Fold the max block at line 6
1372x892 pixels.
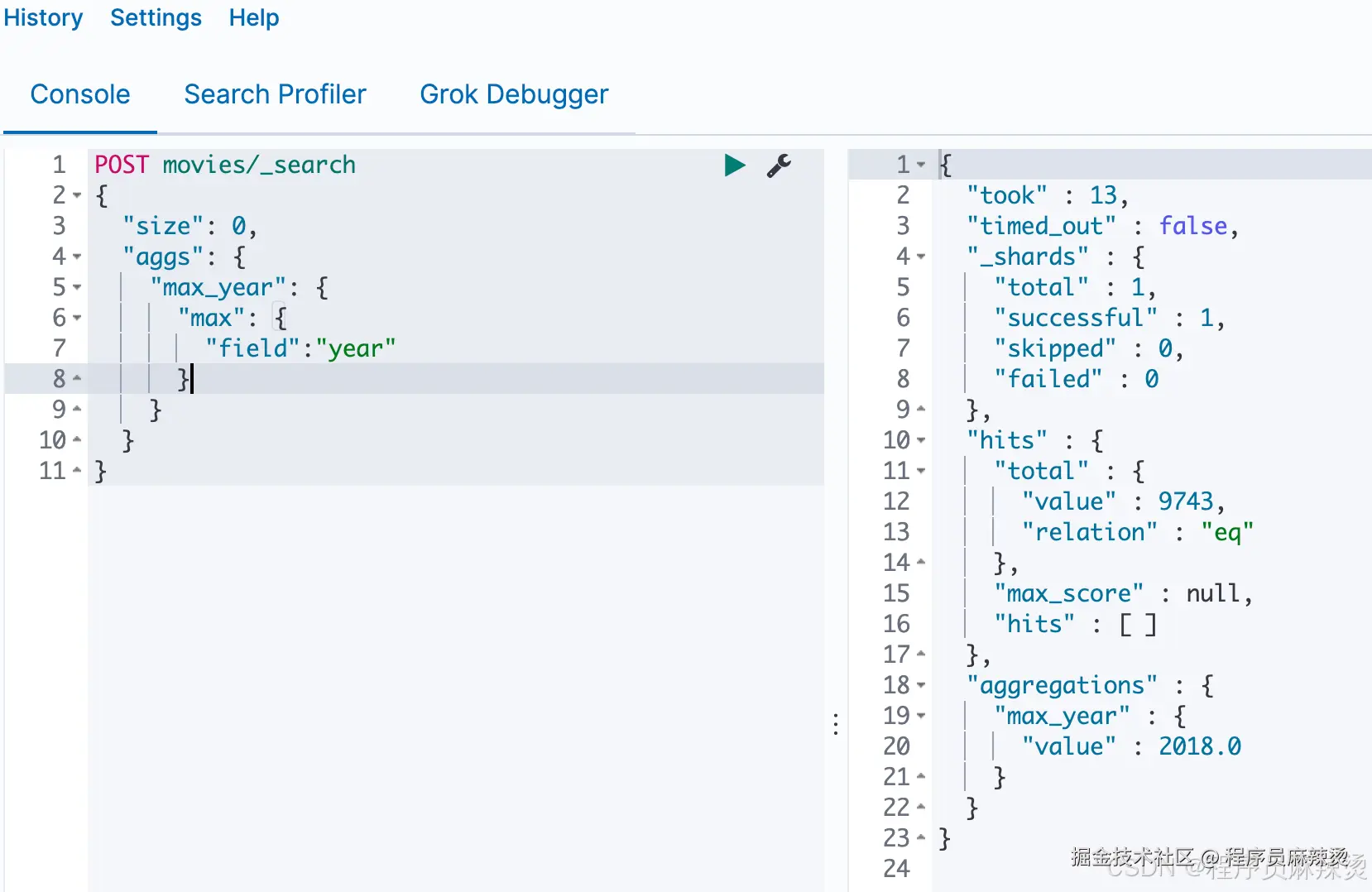coord(77,319)
